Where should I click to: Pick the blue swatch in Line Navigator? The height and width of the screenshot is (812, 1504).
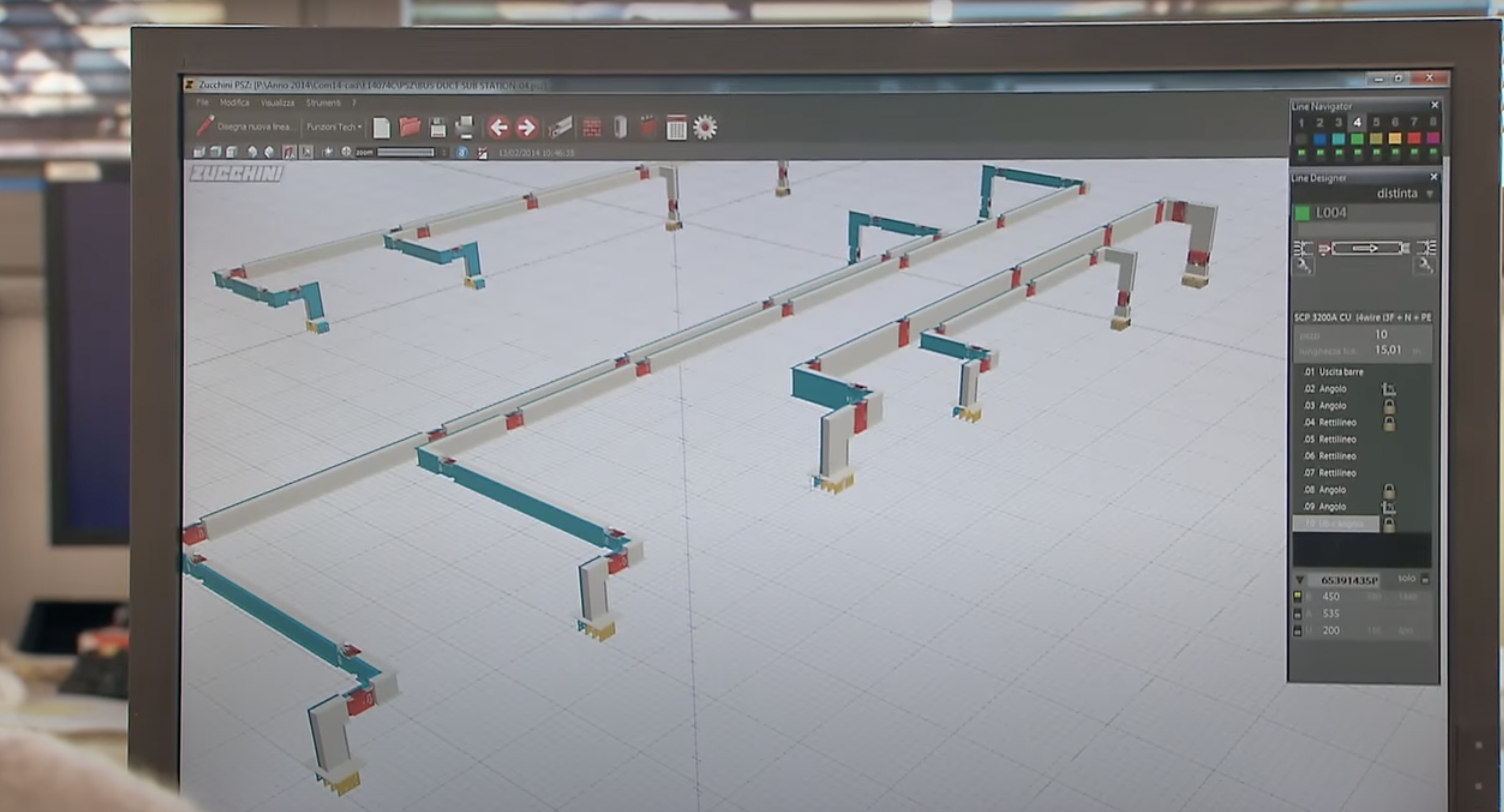[x=1320, y=139]
